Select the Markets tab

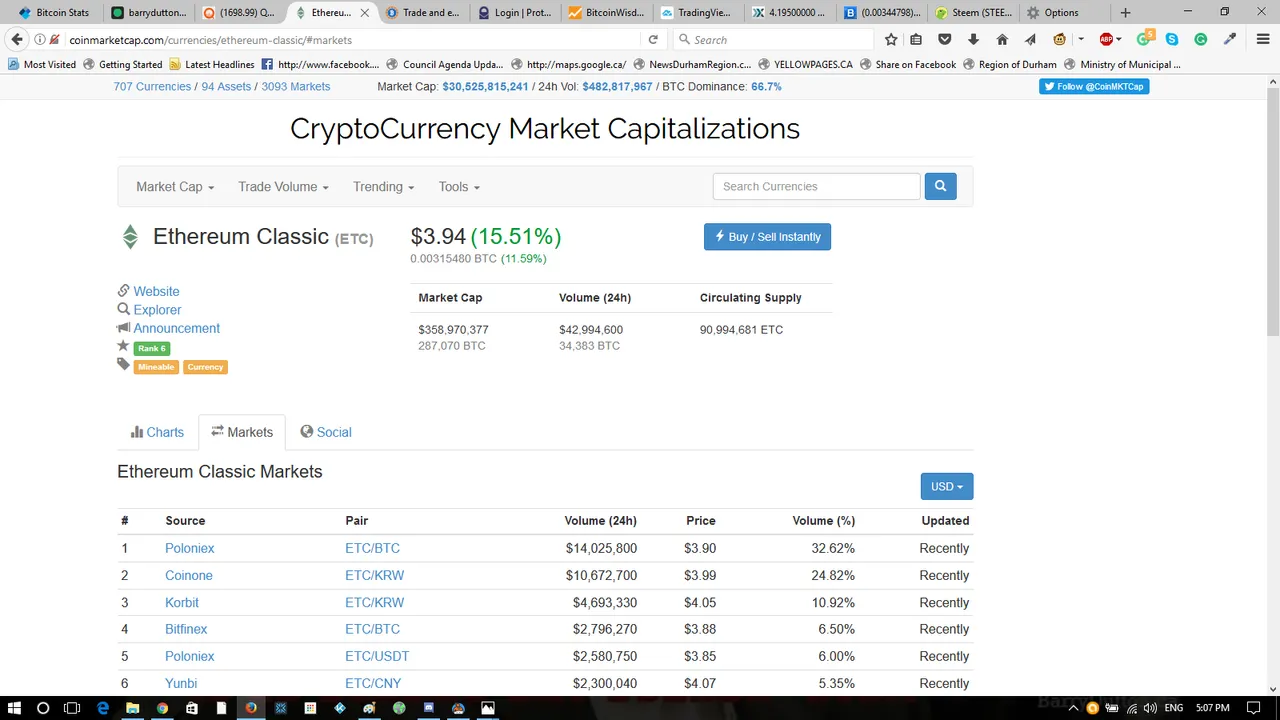(x=242, y=432)
